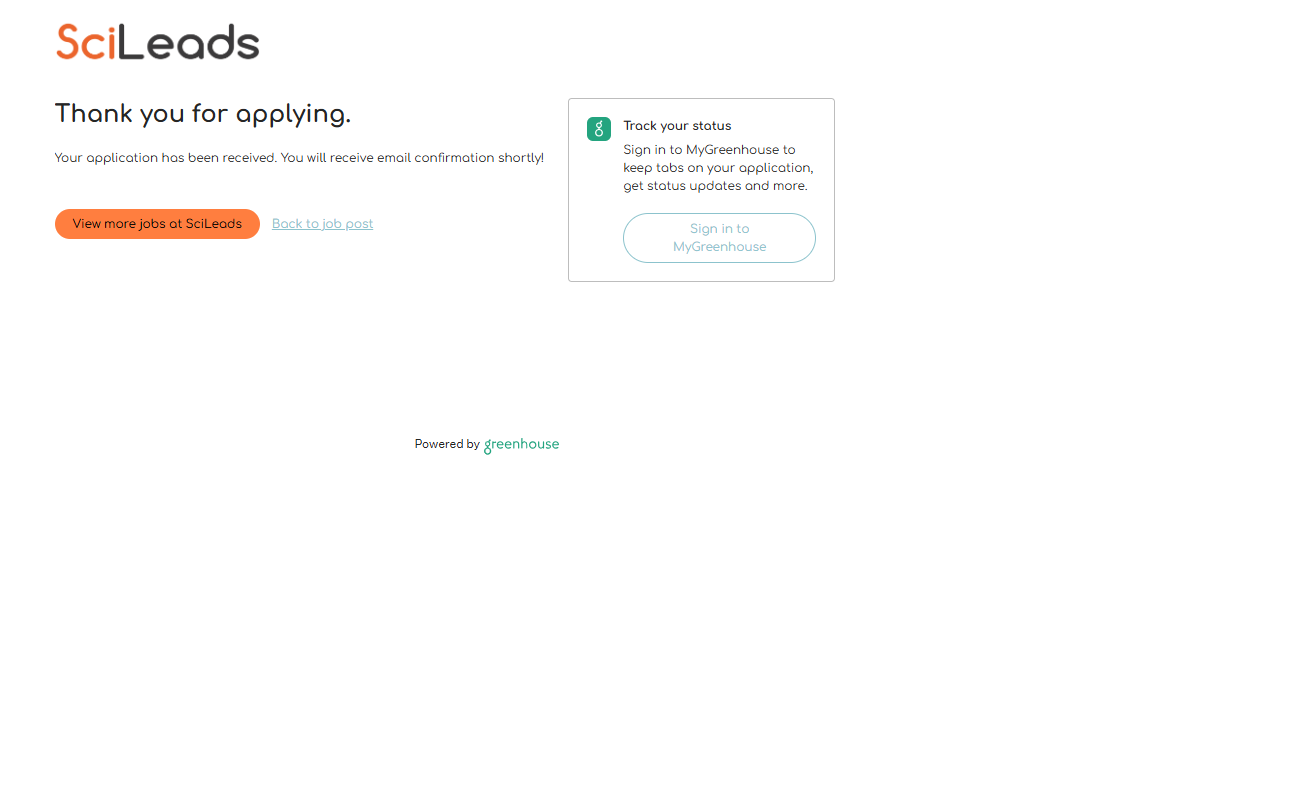Click the stylized "g" in the footer greenhouse logo
The image size is (1297, 785).
point(489,446)
